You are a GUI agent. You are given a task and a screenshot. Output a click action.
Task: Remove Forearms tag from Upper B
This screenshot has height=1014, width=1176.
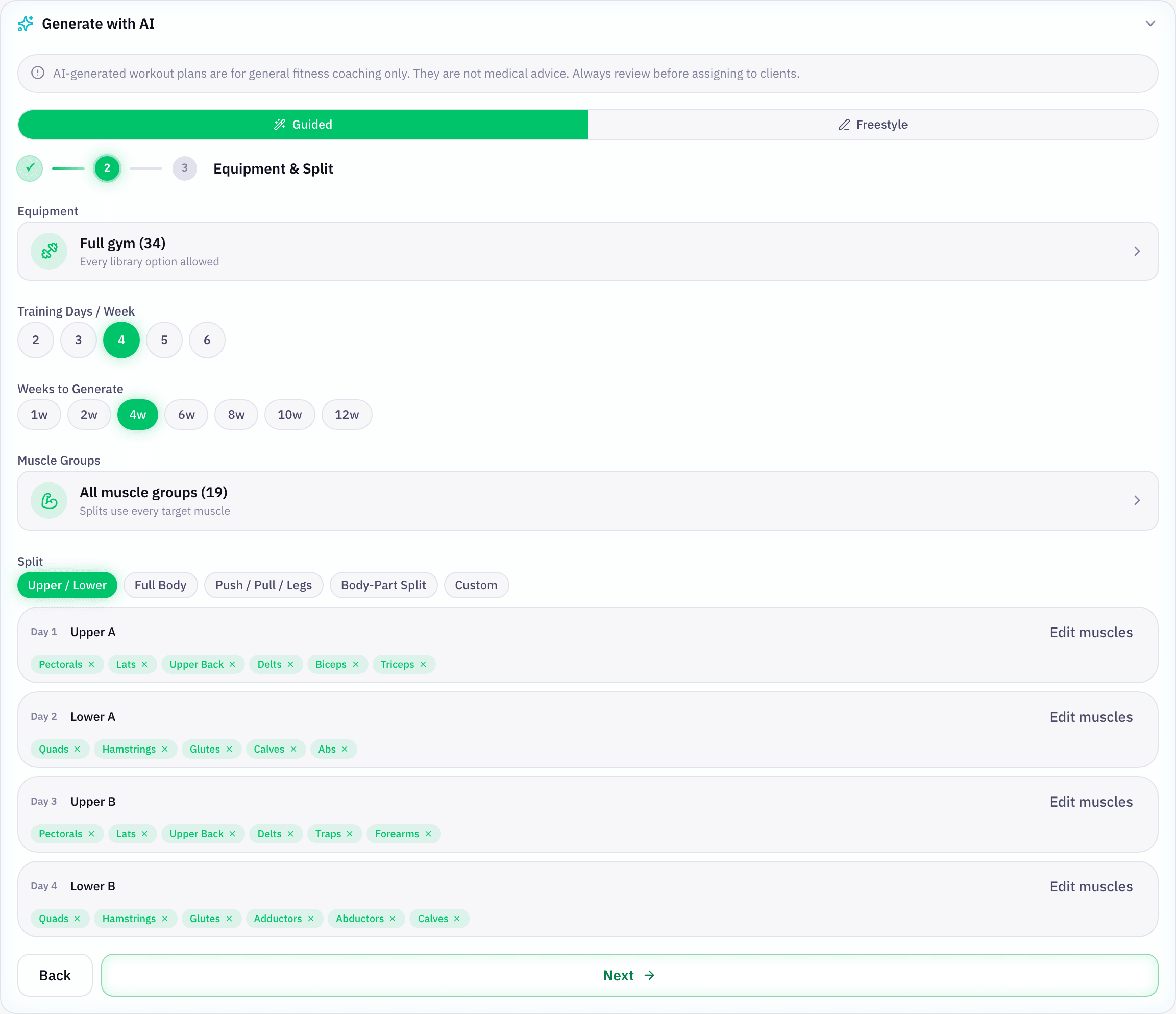pos(428,834)
